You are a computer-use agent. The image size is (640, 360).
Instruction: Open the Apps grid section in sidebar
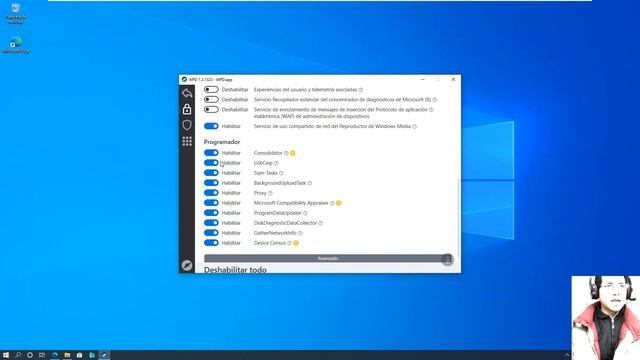(187, 141)
